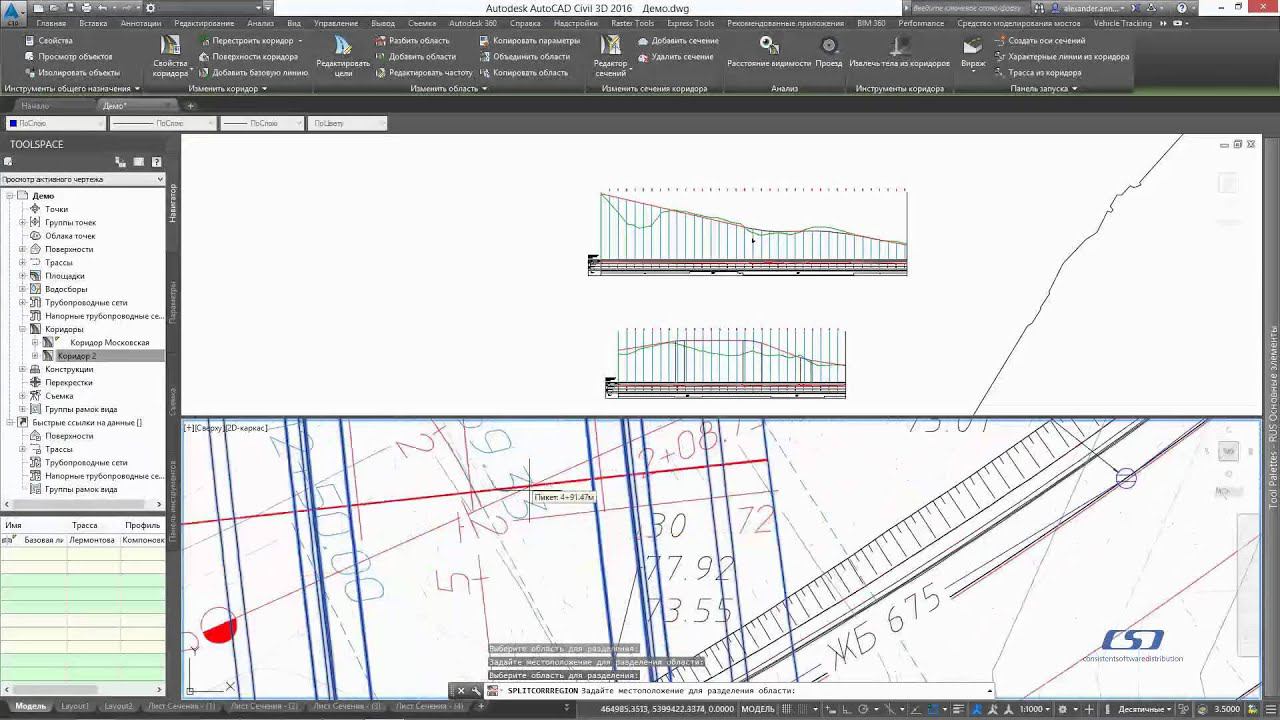Close the command line with X icon
This screenshot has width=1280, height=720.
(x=461, y=691)
